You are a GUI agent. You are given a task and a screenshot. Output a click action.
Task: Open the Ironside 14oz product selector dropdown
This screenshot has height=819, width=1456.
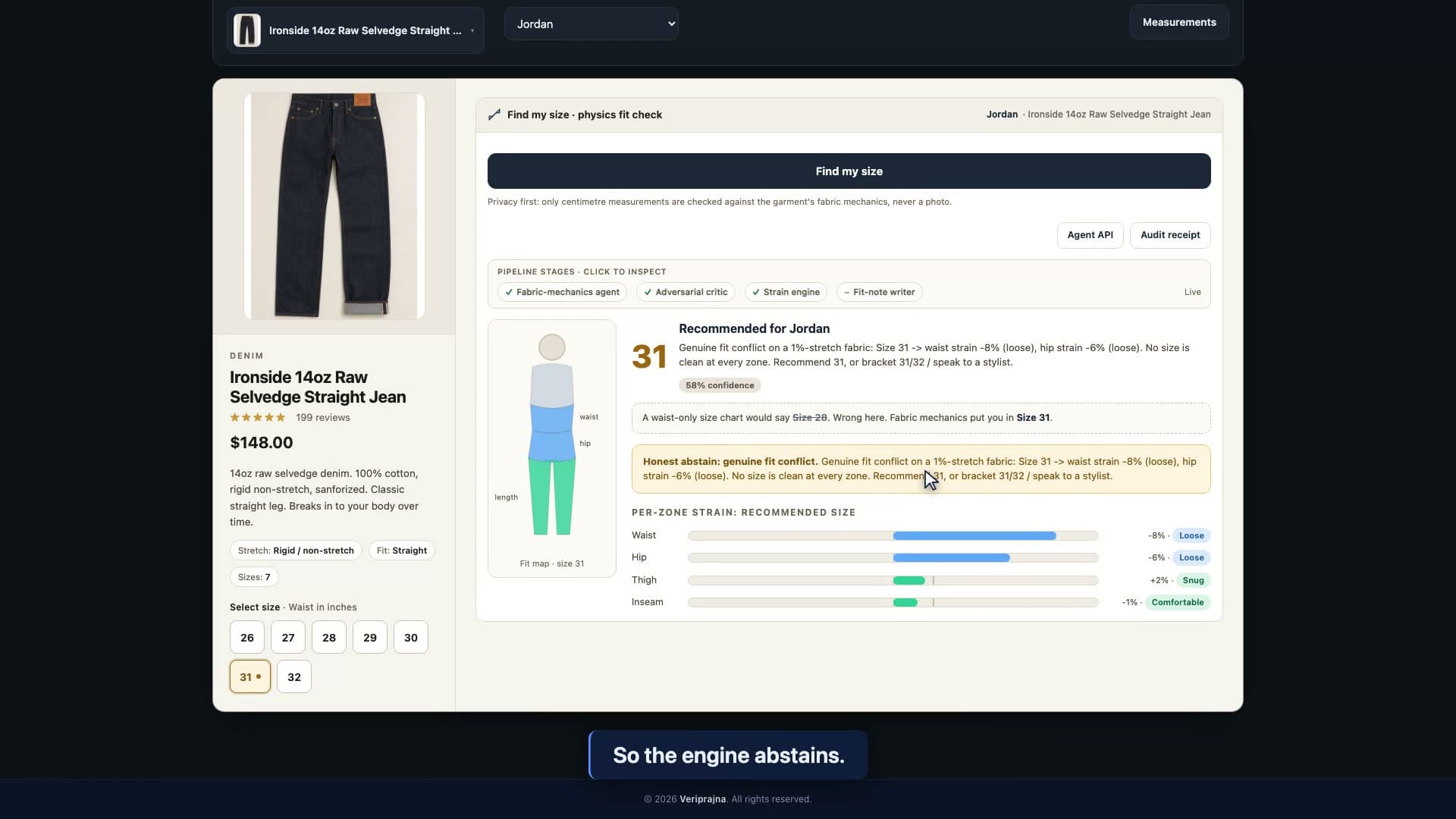355,30
